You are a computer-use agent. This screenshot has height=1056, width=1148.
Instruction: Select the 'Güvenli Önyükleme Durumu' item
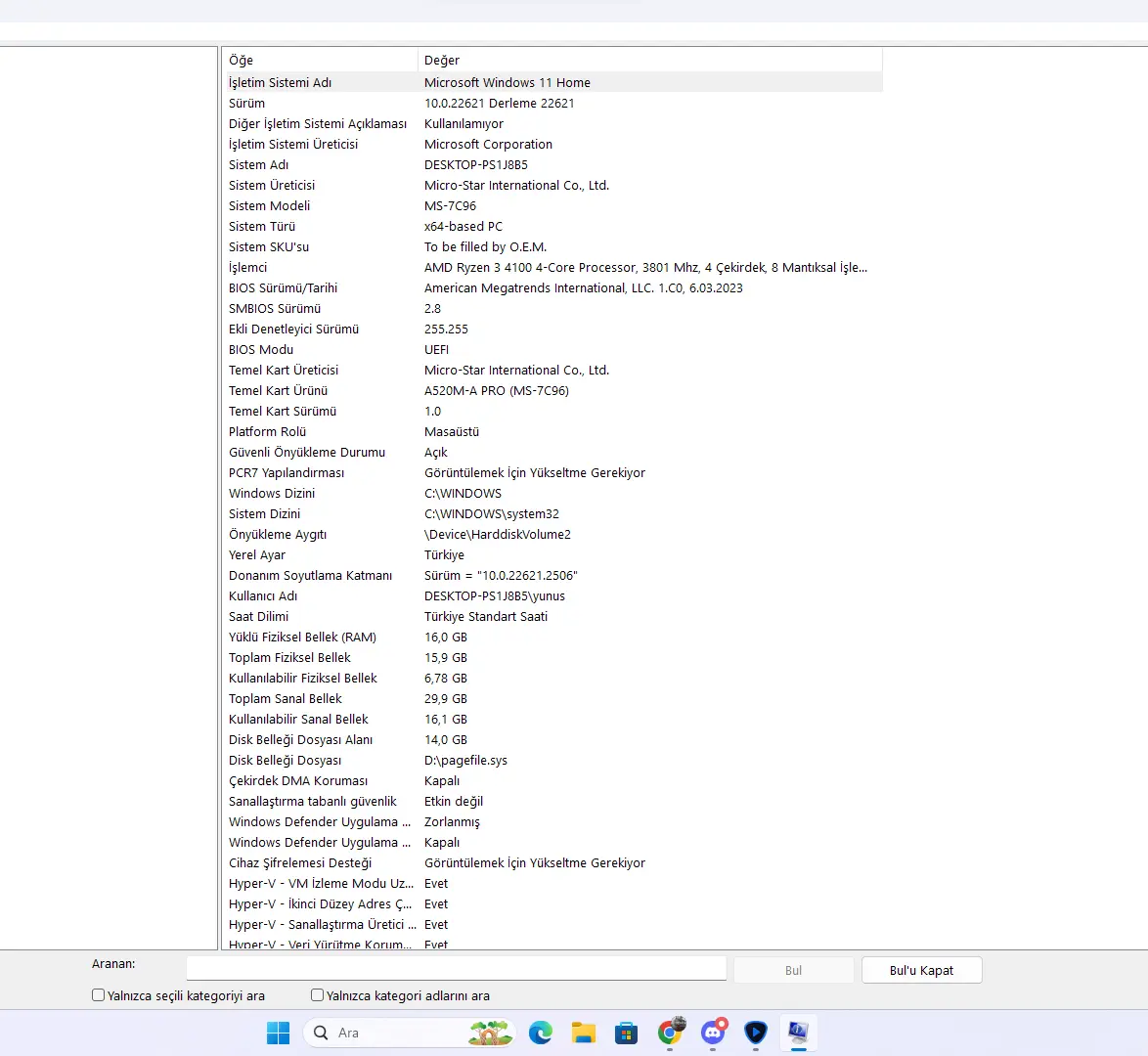307,452
